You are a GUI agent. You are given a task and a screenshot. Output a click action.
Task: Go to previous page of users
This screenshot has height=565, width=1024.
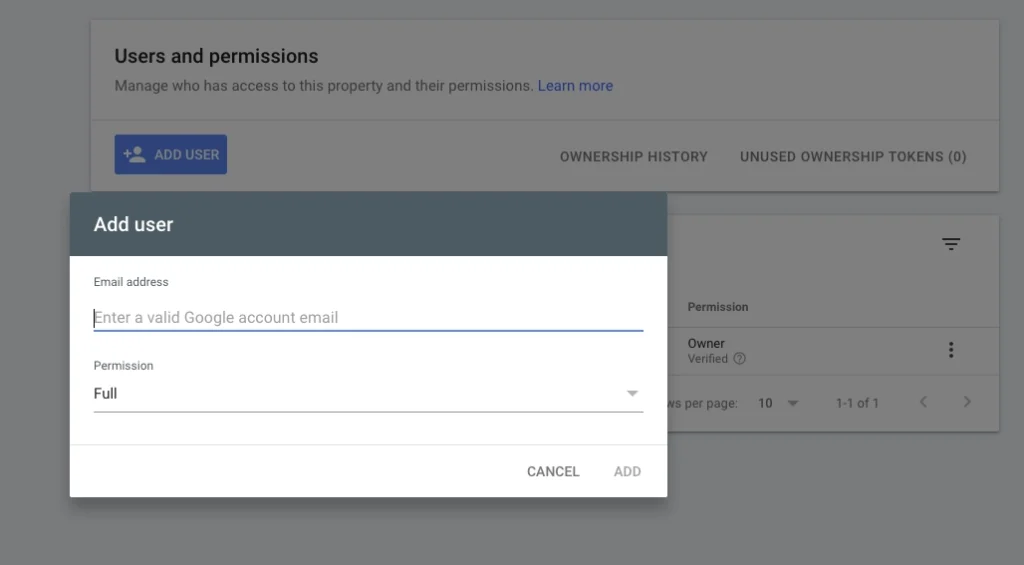pos(923,402)
